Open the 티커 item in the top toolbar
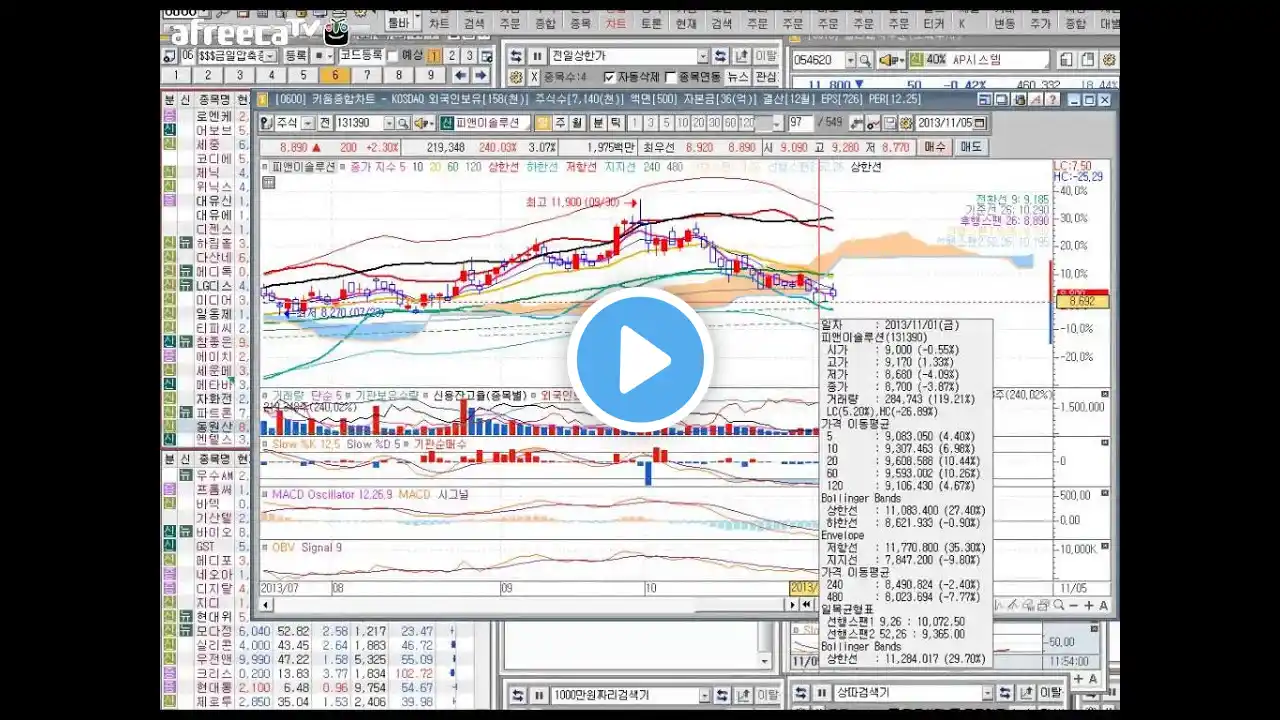 pos(934,22)
